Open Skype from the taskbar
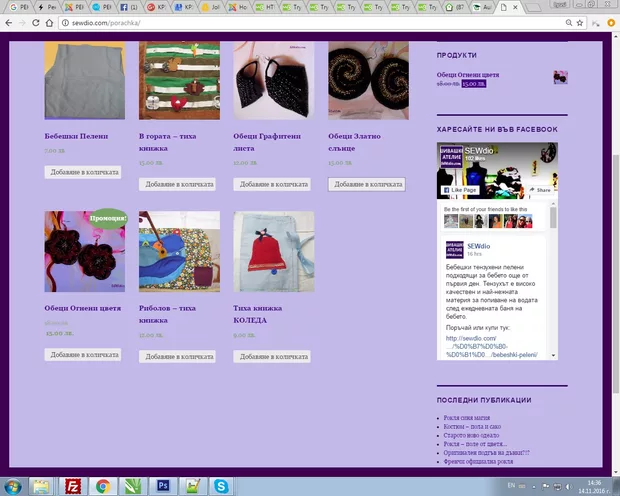 click(x=221, y=486)
